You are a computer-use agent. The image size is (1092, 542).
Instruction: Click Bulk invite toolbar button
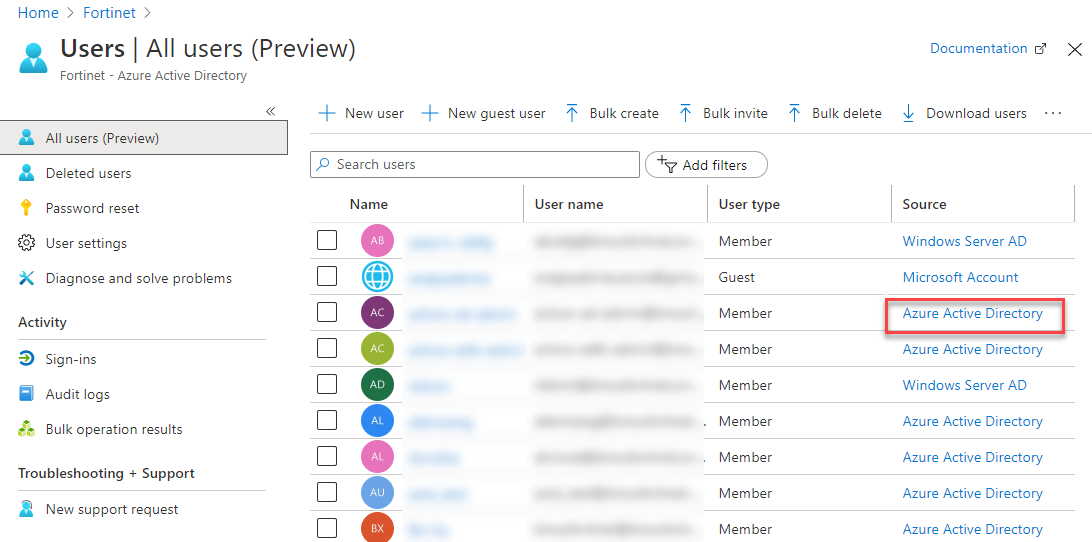[x=722, y=114]
